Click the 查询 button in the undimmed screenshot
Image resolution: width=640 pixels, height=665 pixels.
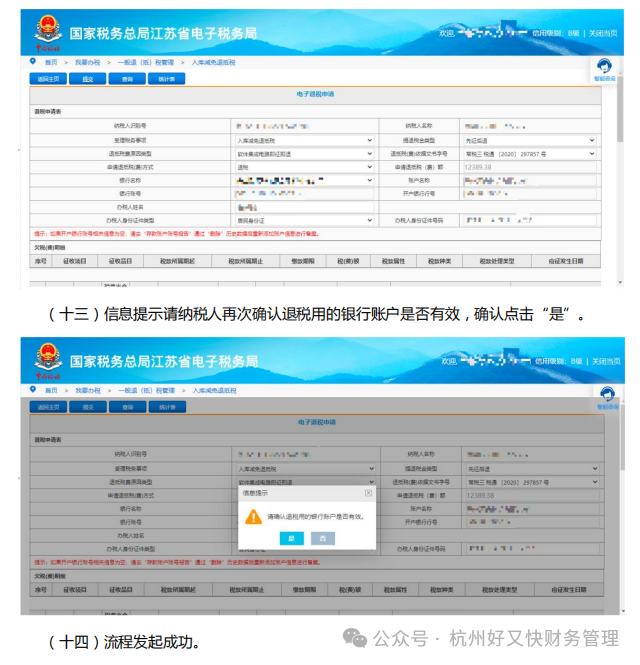127,79
